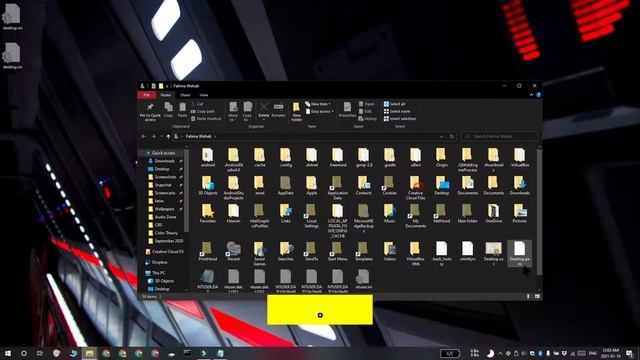Screen dimensions: 640x360
Task: Click Invert selection in the ribbon
Action: 400,119
